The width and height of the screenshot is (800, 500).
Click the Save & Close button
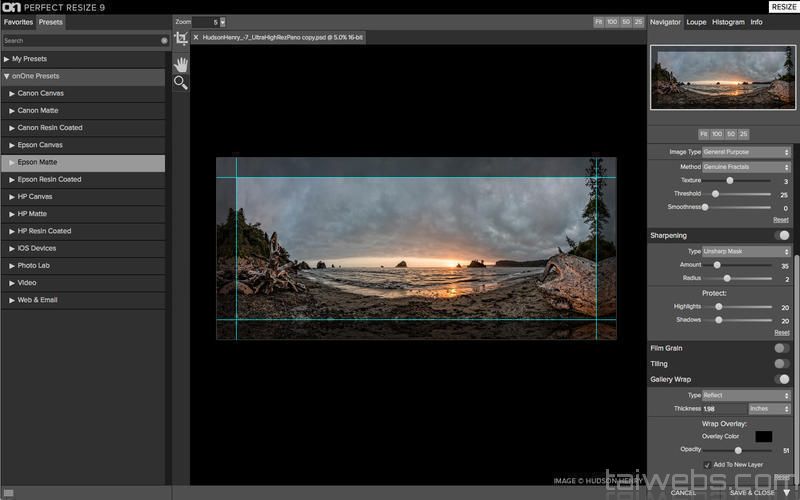[x=752, y=492]
